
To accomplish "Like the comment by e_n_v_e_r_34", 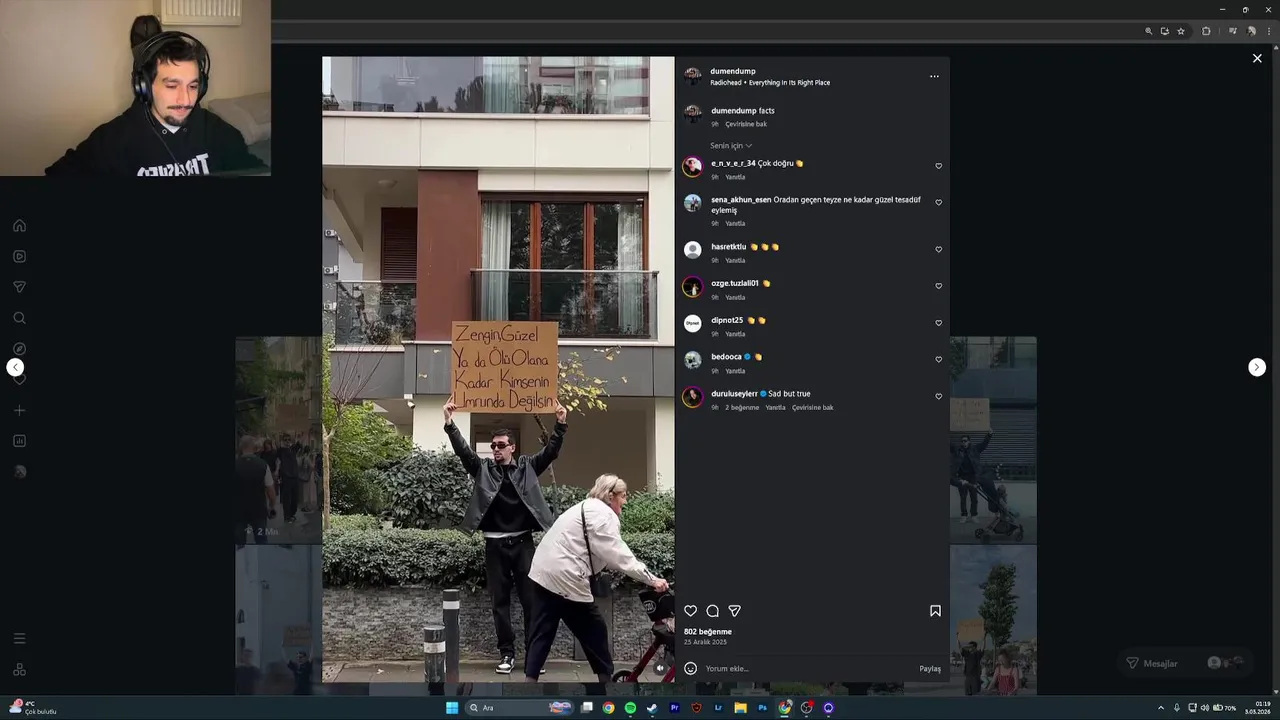I will [x=938, y=166].
